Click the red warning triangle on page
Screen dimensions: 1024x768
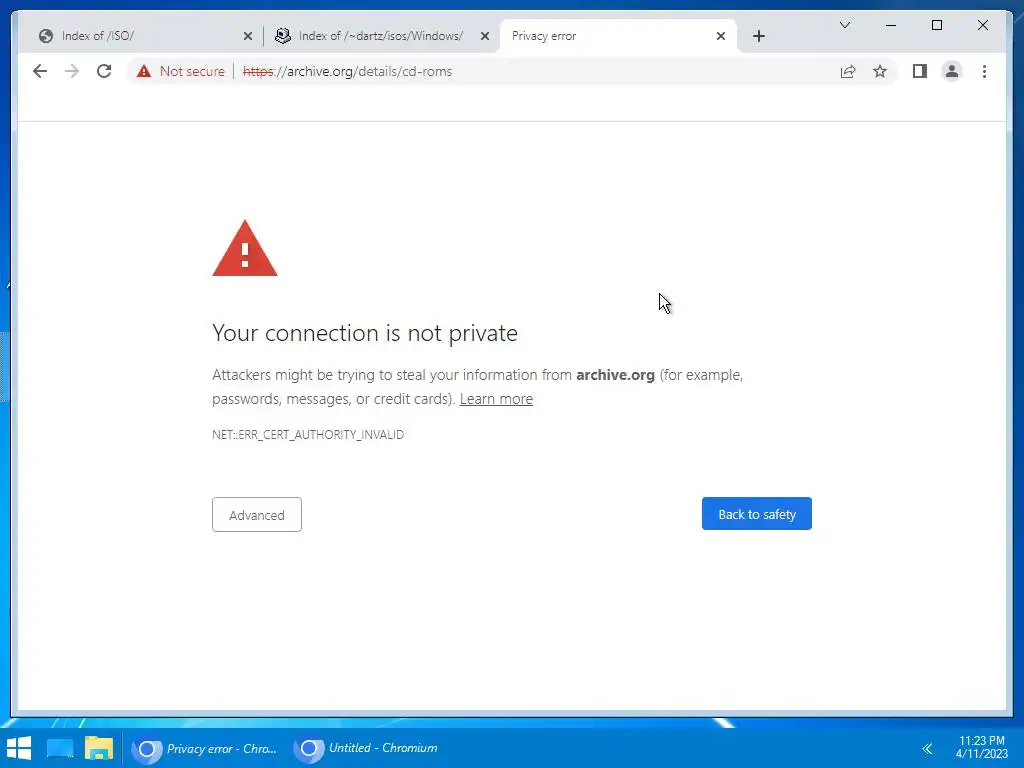(x=245, y=249)
